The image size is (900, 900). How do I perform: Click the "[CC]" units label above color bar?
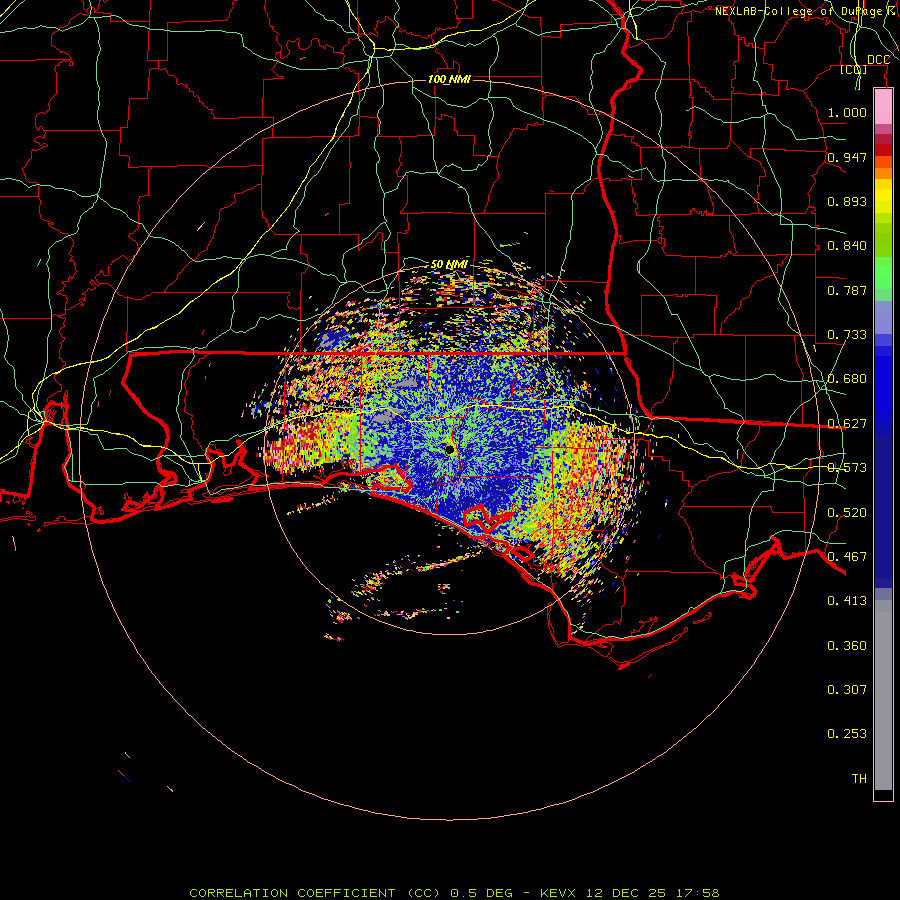tap(854, 69)
